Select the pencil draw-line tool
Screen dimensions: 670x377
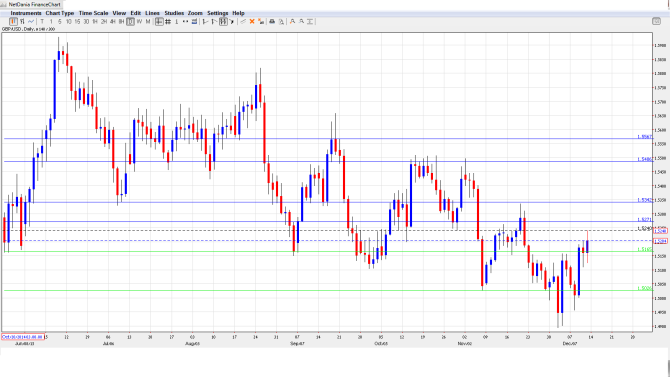pos(243,21)
